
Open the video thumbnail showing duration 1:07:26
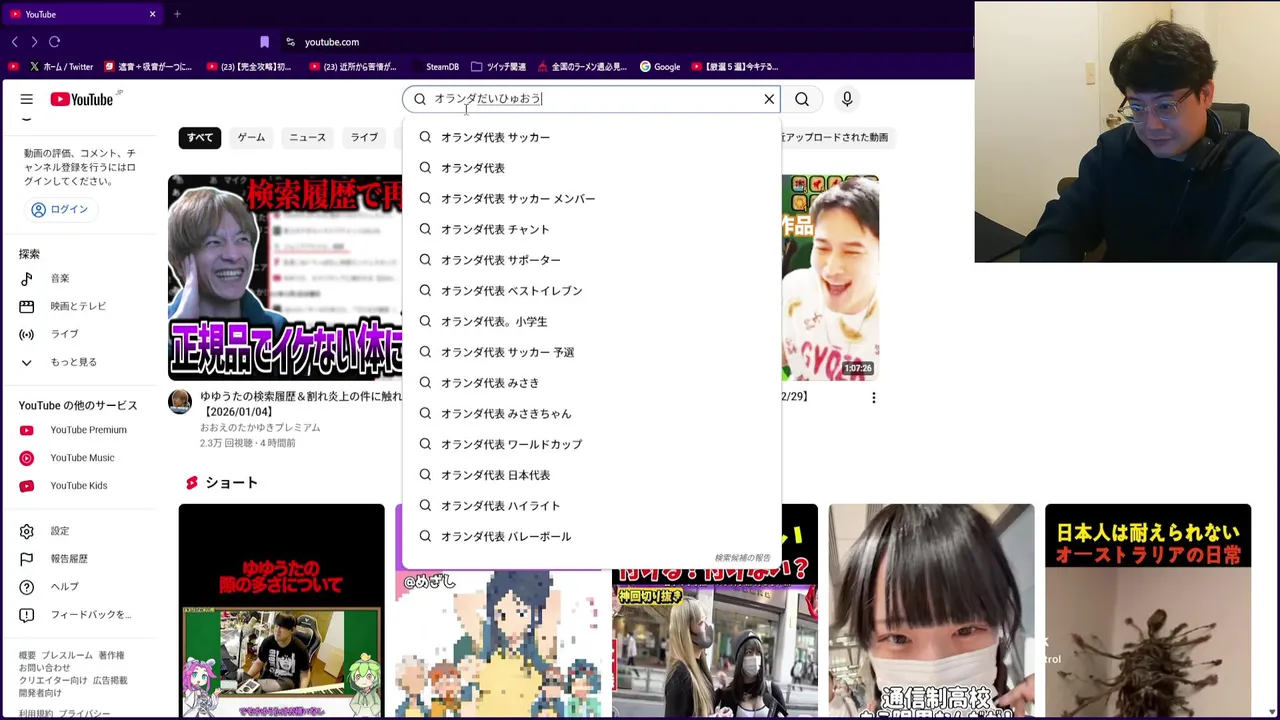[x=830, y=278]
